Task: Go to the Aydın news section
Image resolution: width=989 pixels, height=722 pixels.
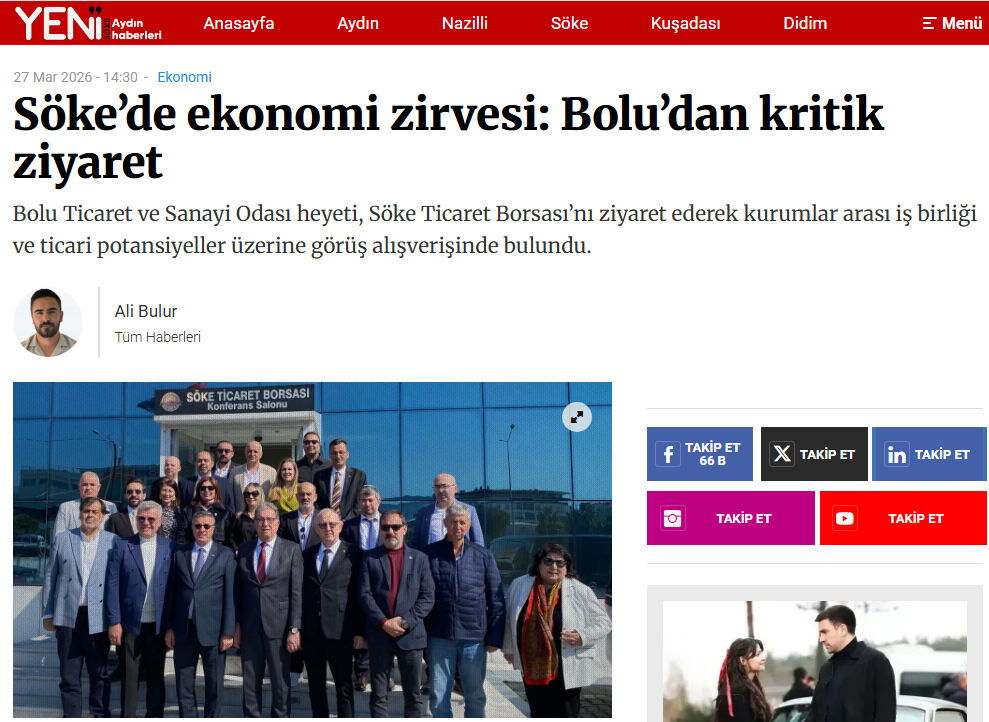Action: (358, 23)
